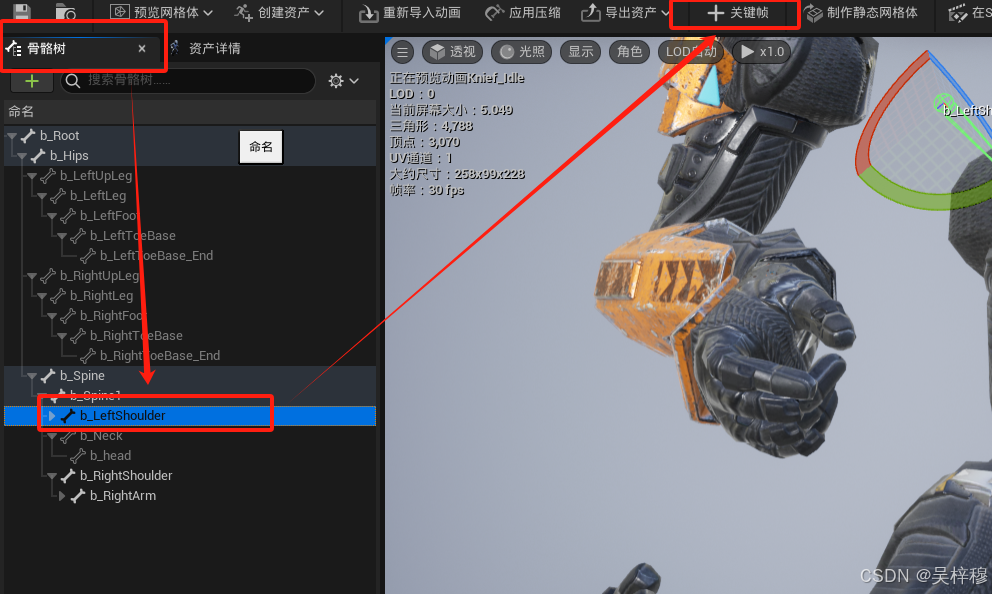Close the Skeleton Tree (骨骼树) tab
The image size is (992, 594).
coord(142,48)
